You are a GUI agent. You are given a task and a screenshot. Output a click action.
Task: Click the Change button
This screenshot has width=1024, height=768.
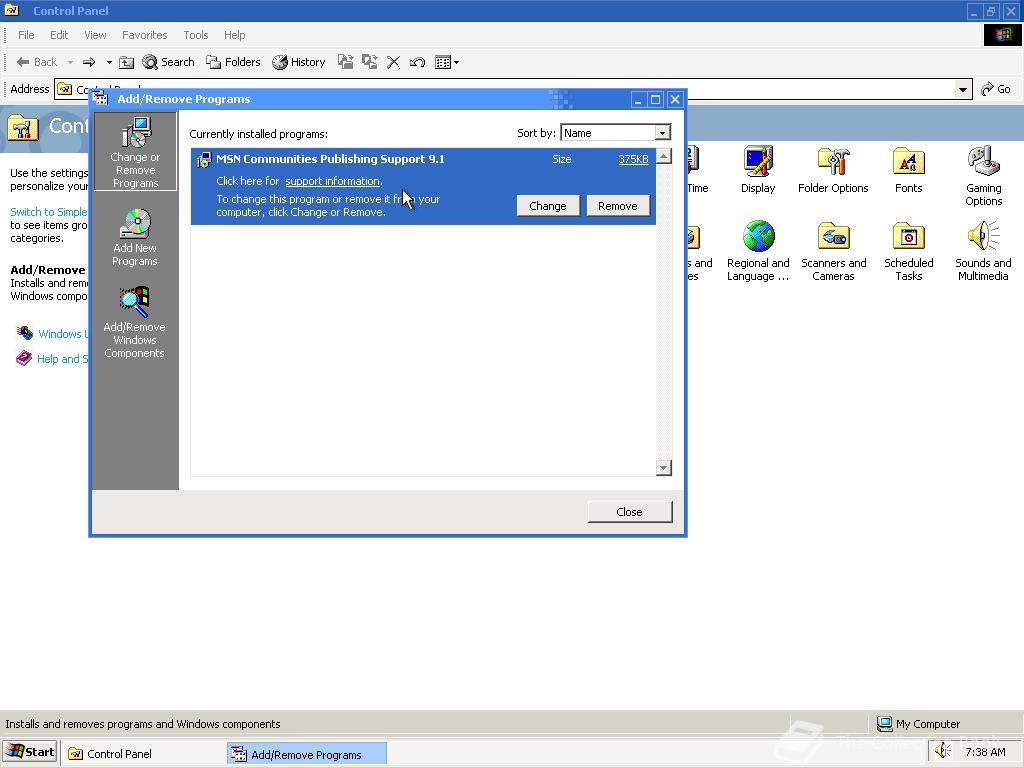547,206
